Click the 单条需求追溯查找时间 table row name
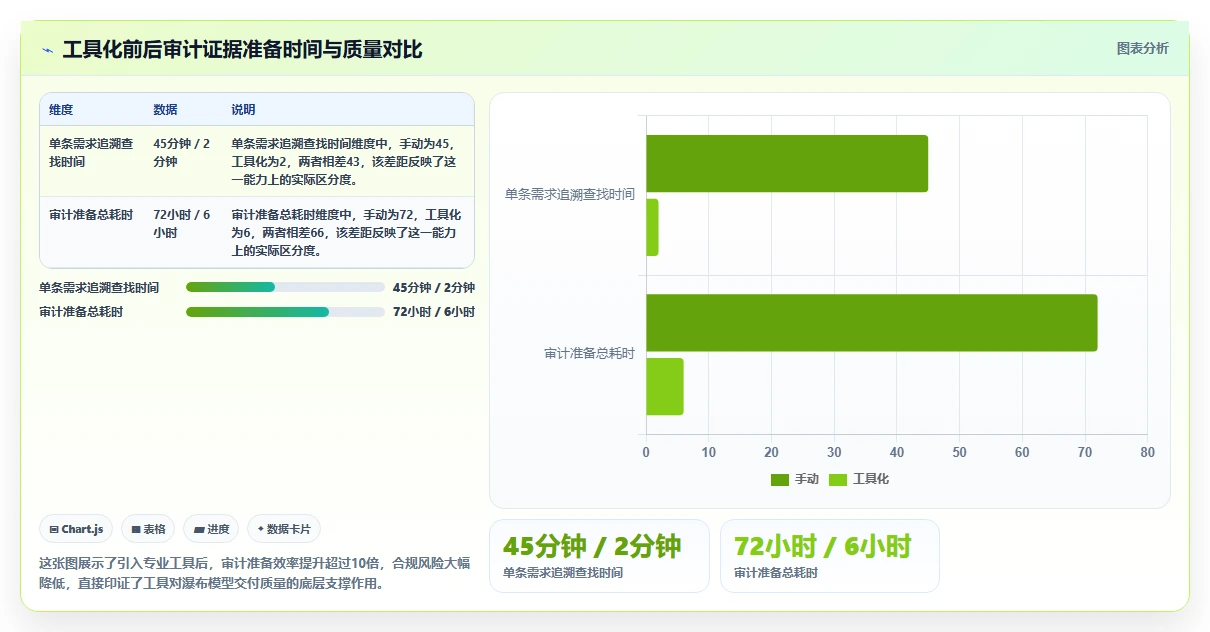This screenshot has height=632, width=1210. click(91, 152)
